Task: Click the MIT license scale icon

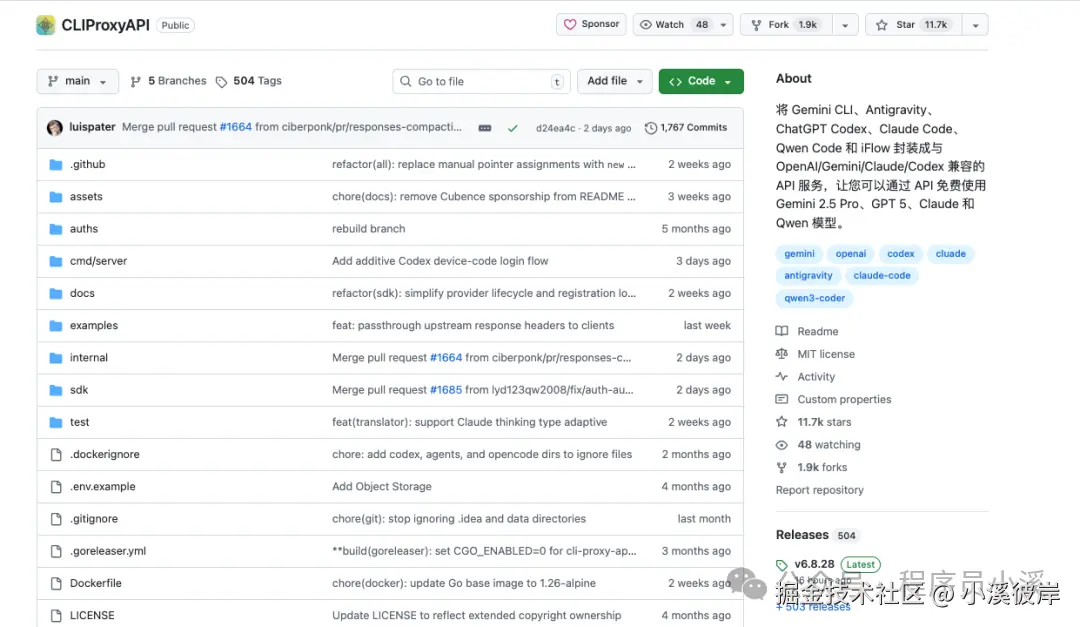Action: pos(782,354)
